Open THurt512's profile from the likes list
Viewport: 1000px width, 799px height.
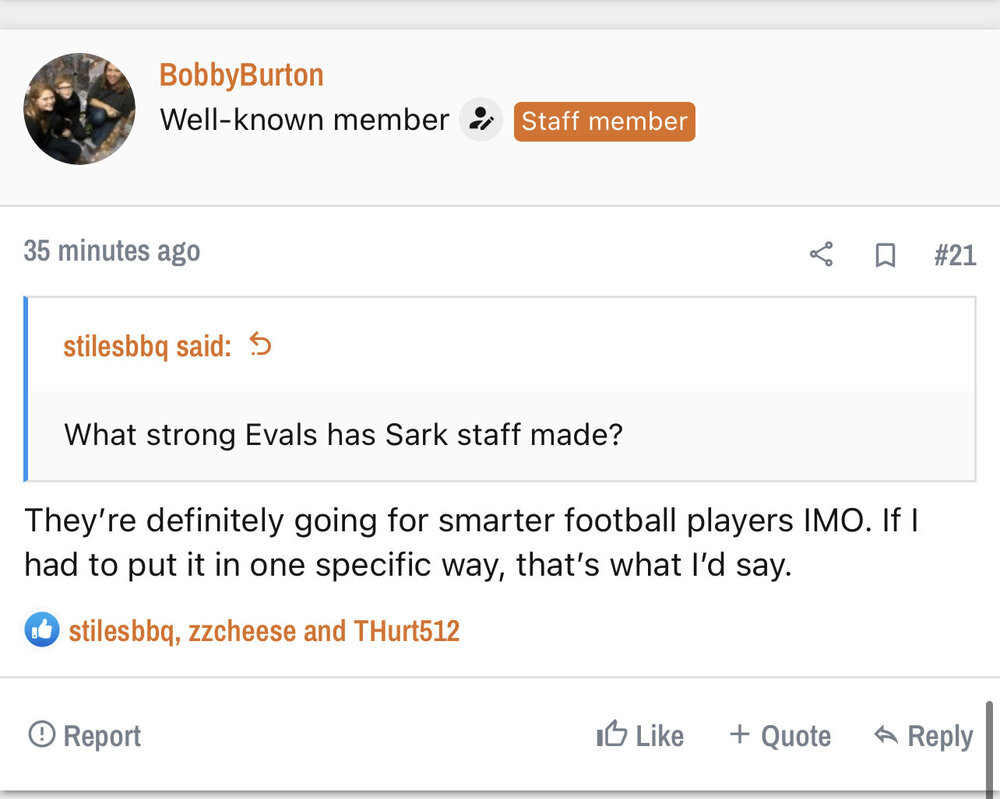pyautogui.click(x=406, y=631)
